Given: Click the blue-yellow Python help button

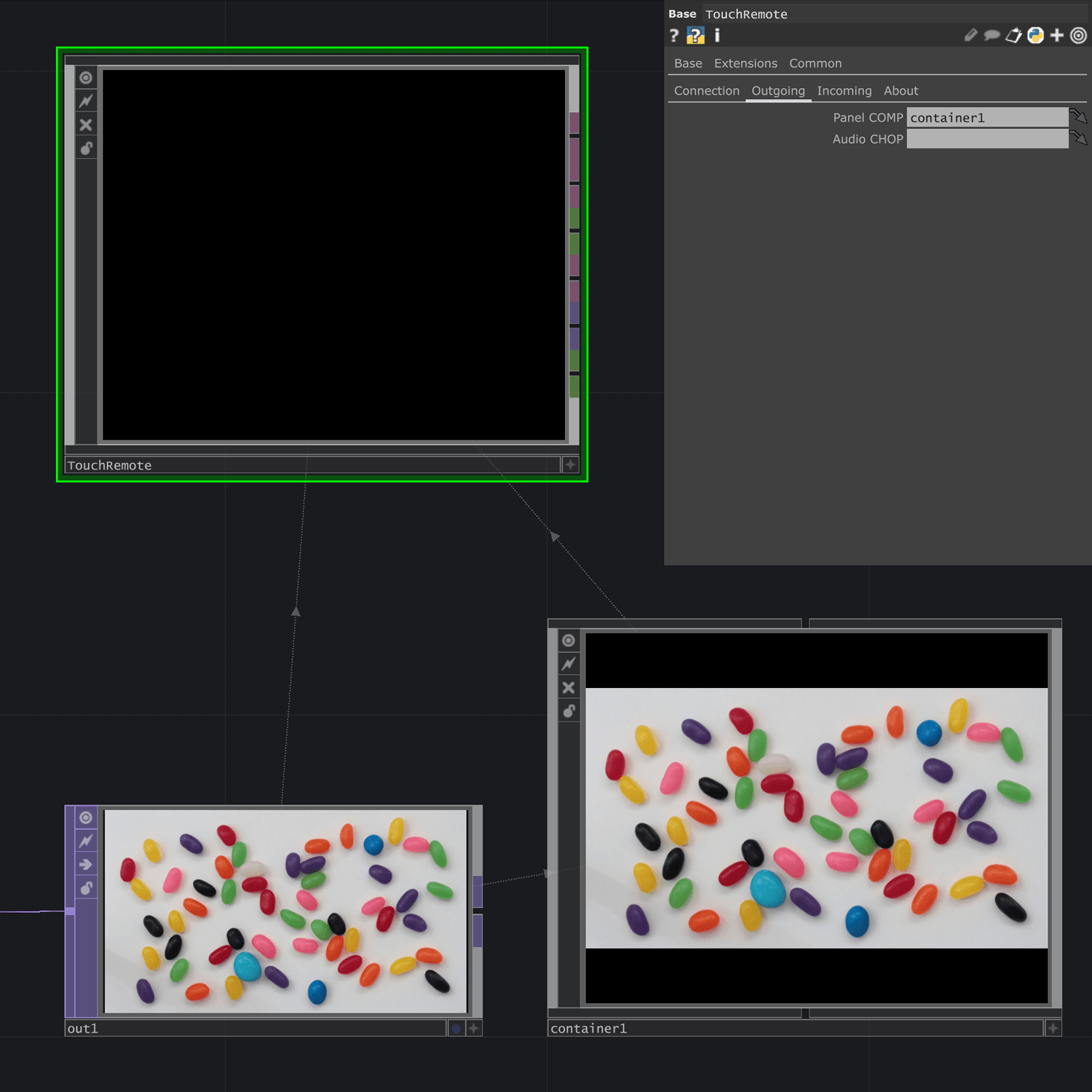Looking at the screenshot, I should click(x=695, y=35).
